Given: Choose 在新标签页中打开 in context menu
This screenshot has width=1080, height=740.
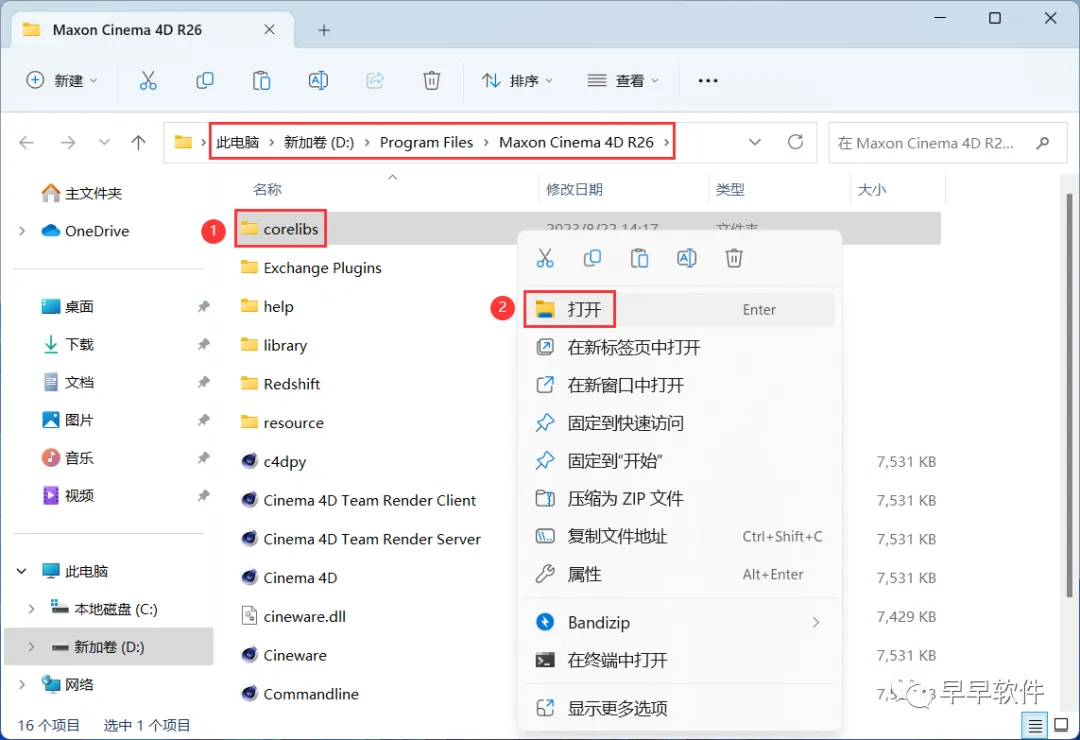Looking at the screenshot, I should tap(679, 347).
